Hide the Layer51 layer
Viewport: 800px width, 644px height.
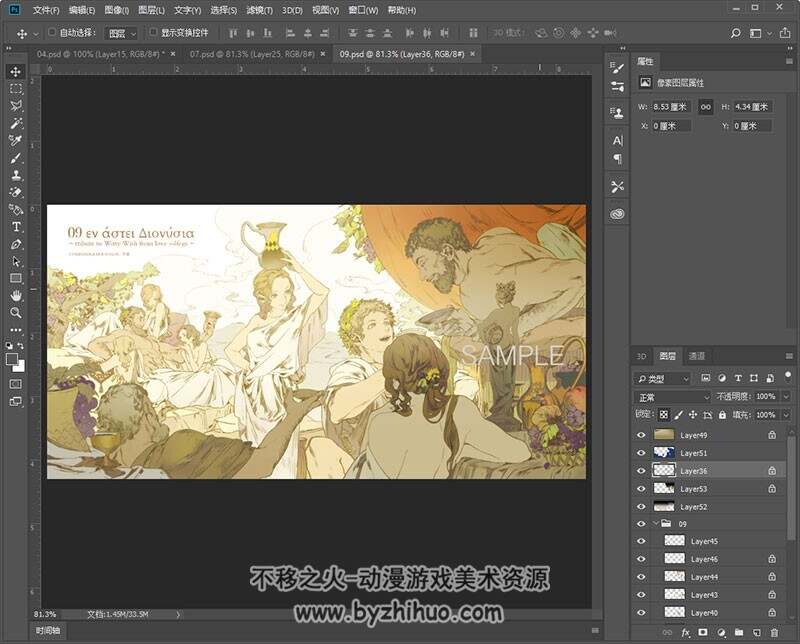coord(641,453)
